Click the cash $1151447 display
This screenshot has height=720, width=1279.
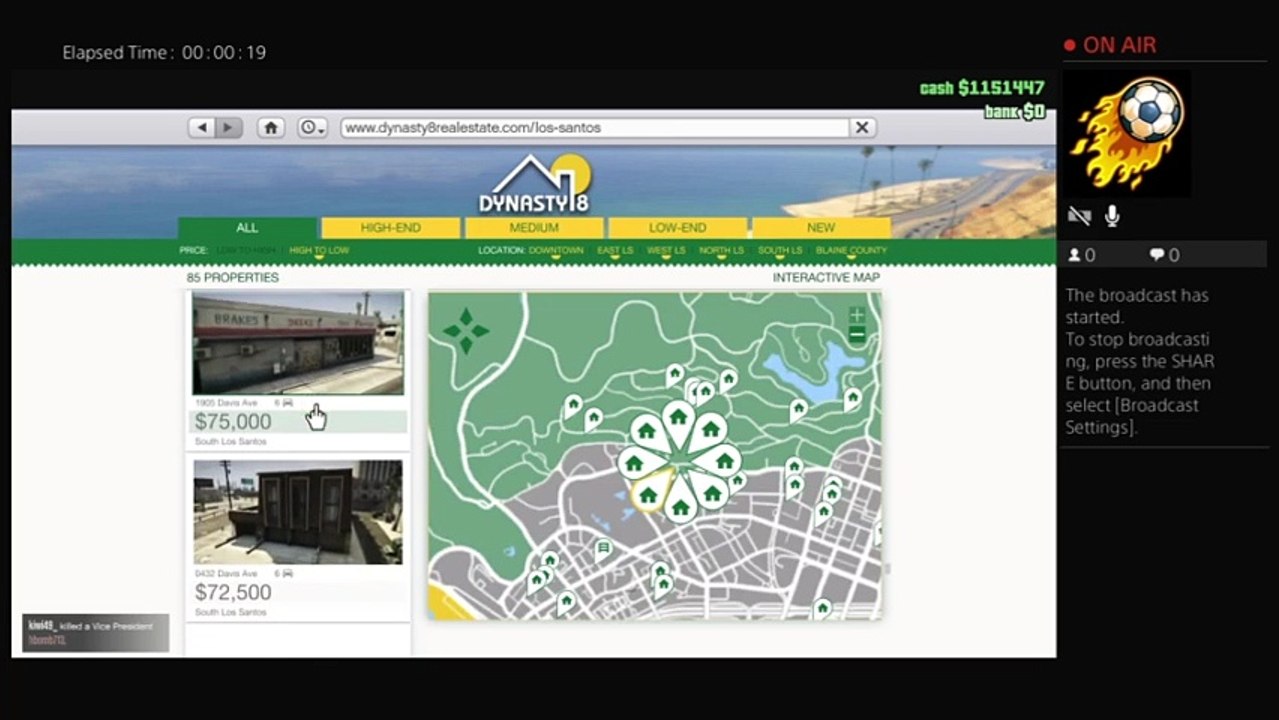(982, 88)
